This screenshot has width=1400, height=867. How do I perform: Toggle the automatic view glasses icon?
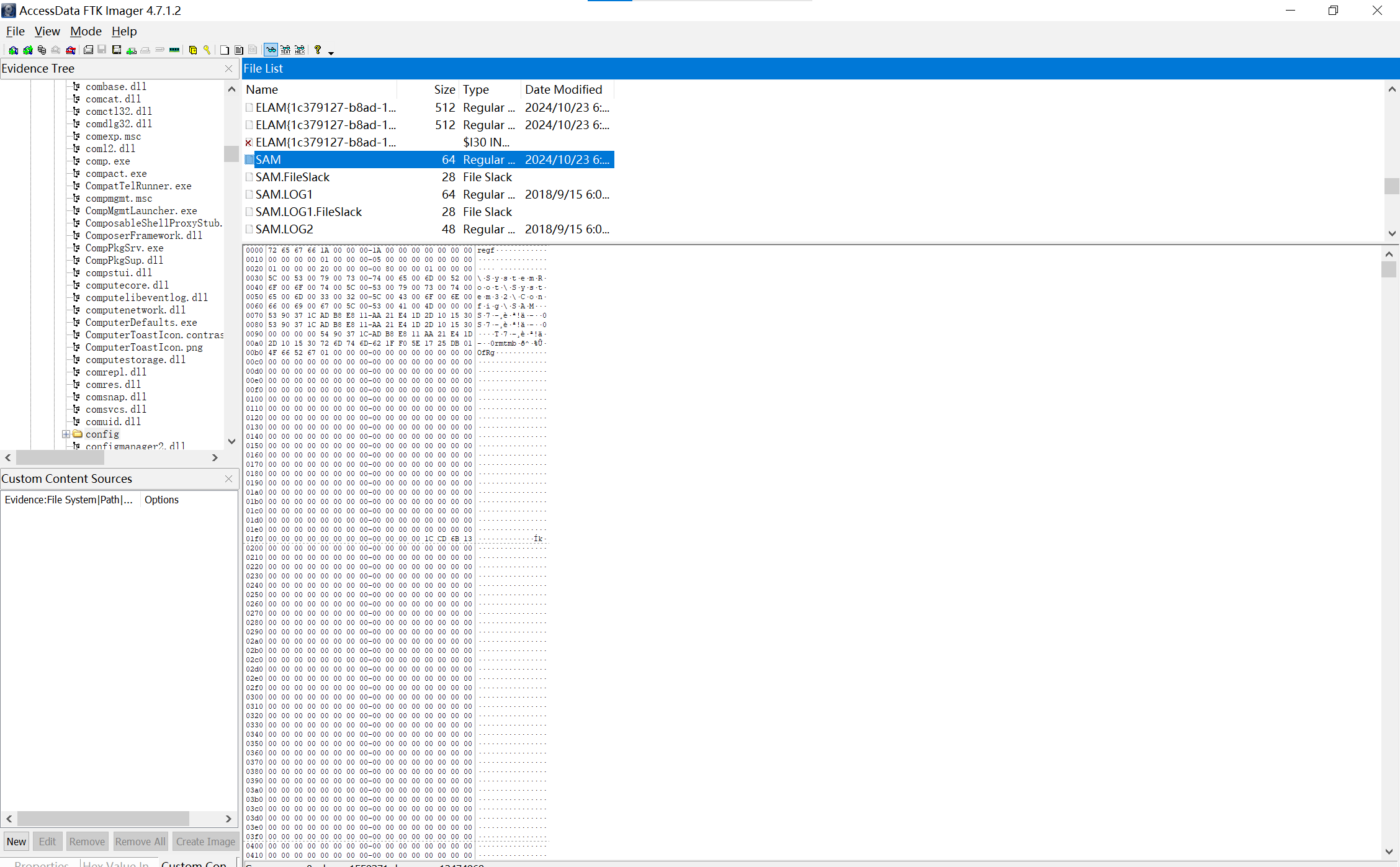click(x=271, y=50)
